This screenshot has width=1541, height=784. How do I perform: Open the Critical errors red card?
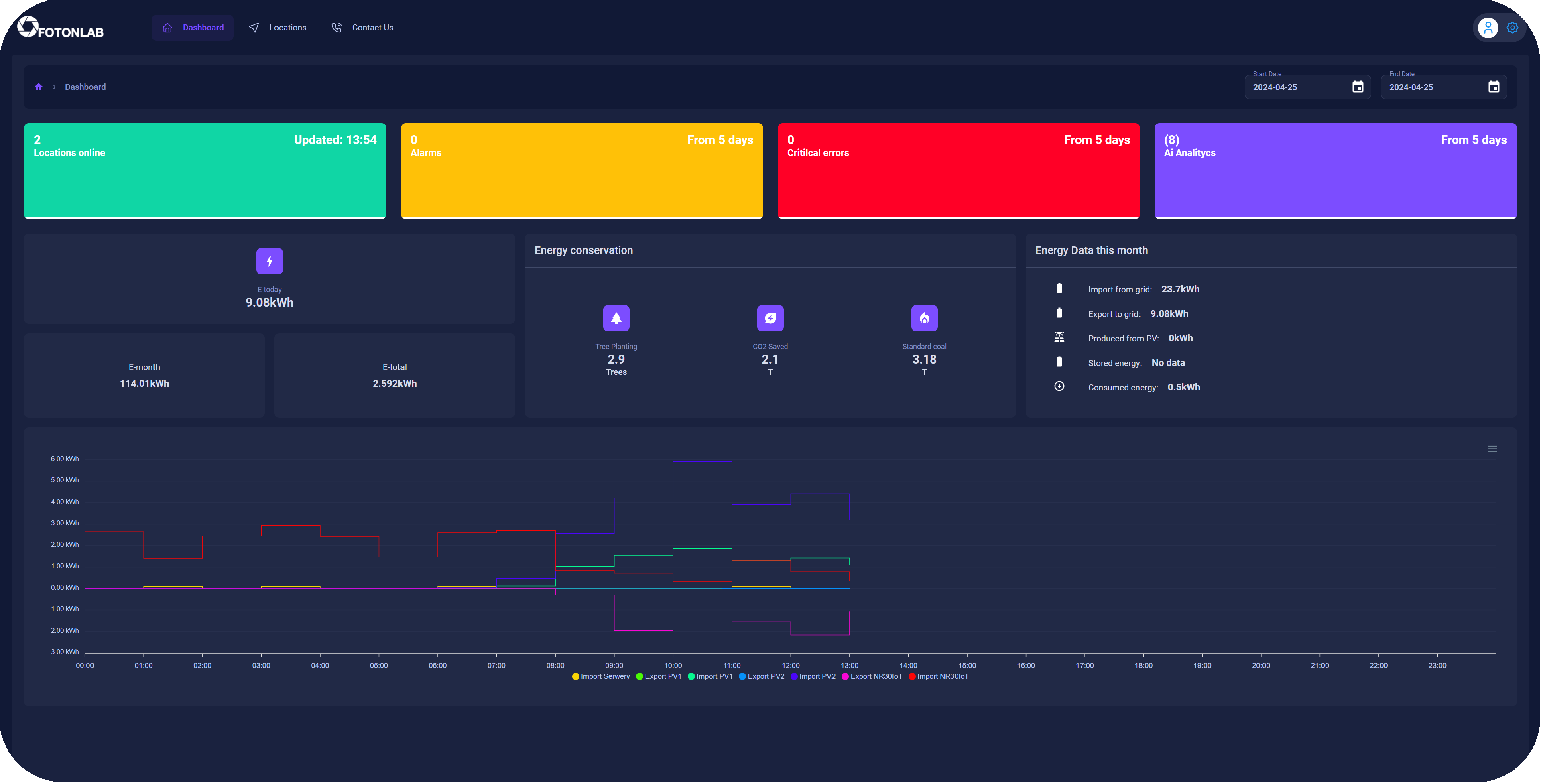[959, 171]
